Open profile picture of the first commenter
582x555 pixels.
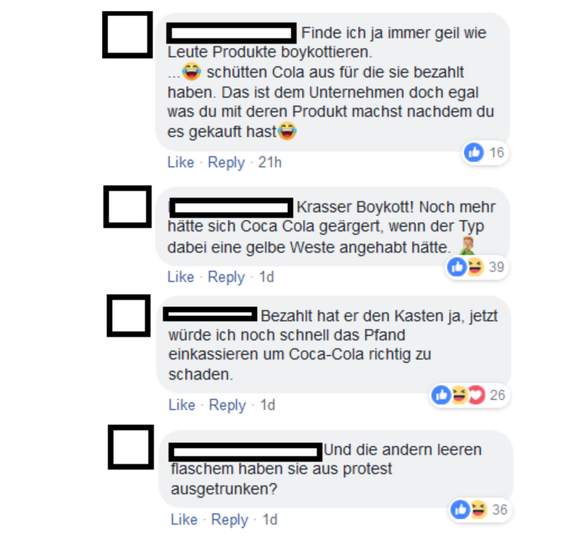click(x=127, y=35)
